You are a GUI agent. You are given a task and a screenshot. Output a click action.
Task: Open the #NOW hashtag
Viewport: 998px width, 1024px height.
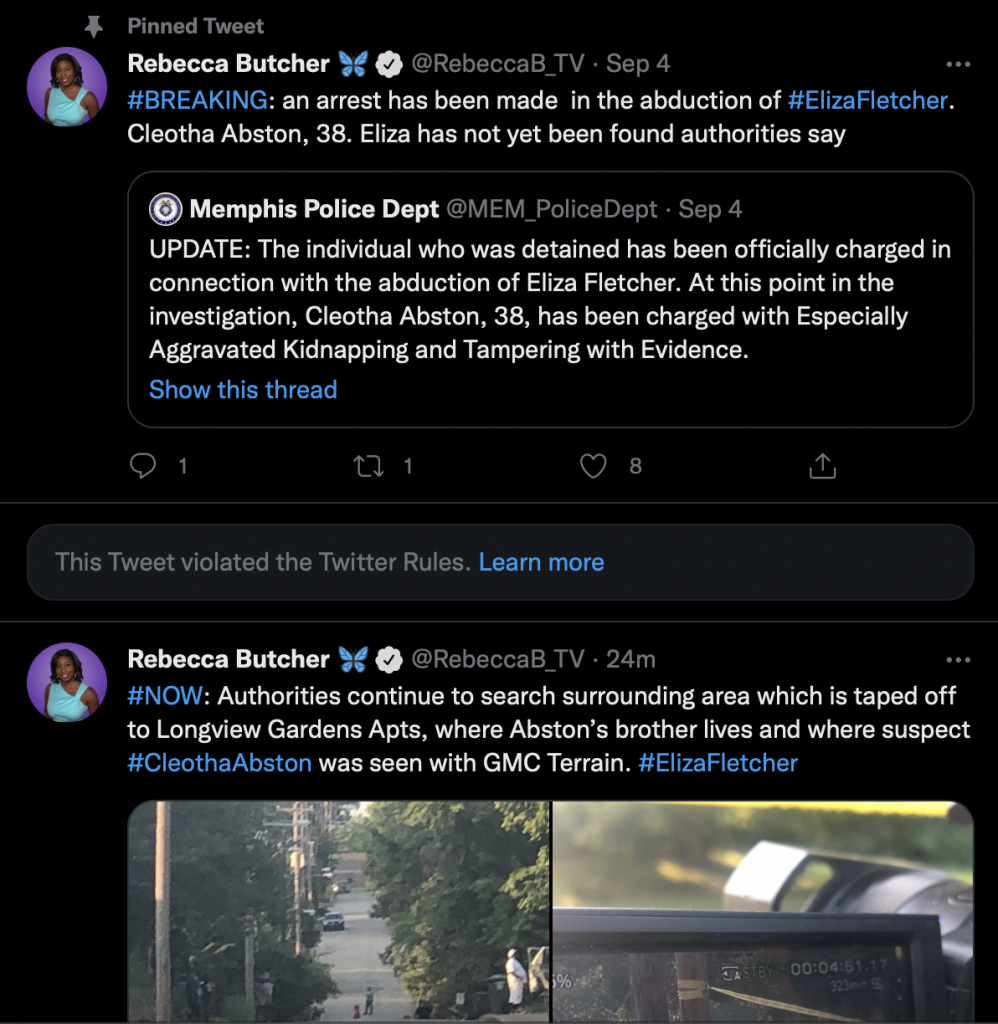pos(165,695)
